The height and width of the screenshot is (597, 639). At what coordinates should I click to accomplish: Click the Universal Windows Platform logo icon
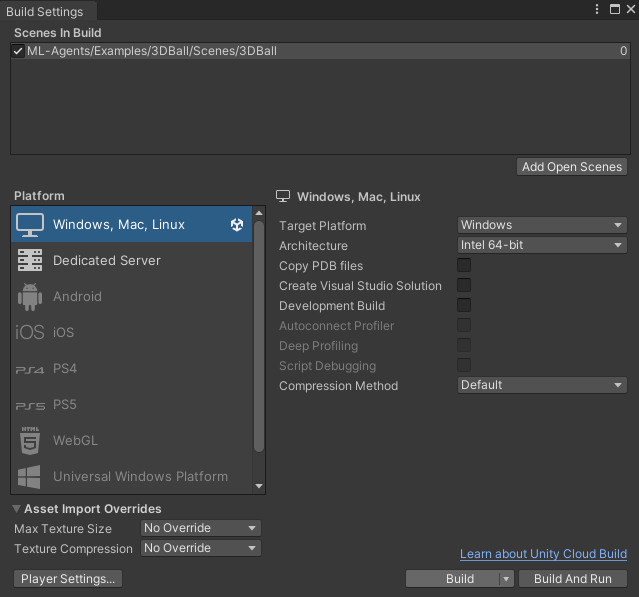29,477
